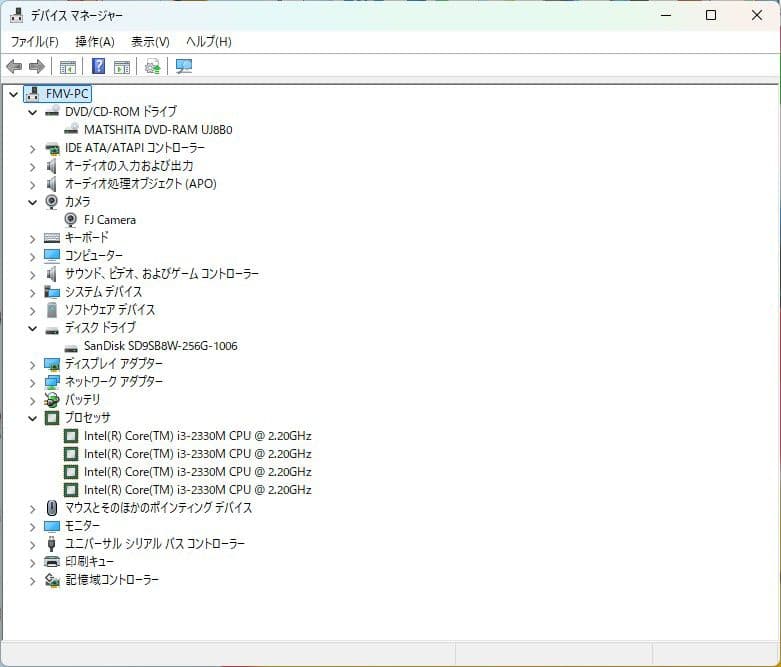Screen dimensions: 781x667
Task: Click the FMV-PC computer icon
Action: pos(33,94)
